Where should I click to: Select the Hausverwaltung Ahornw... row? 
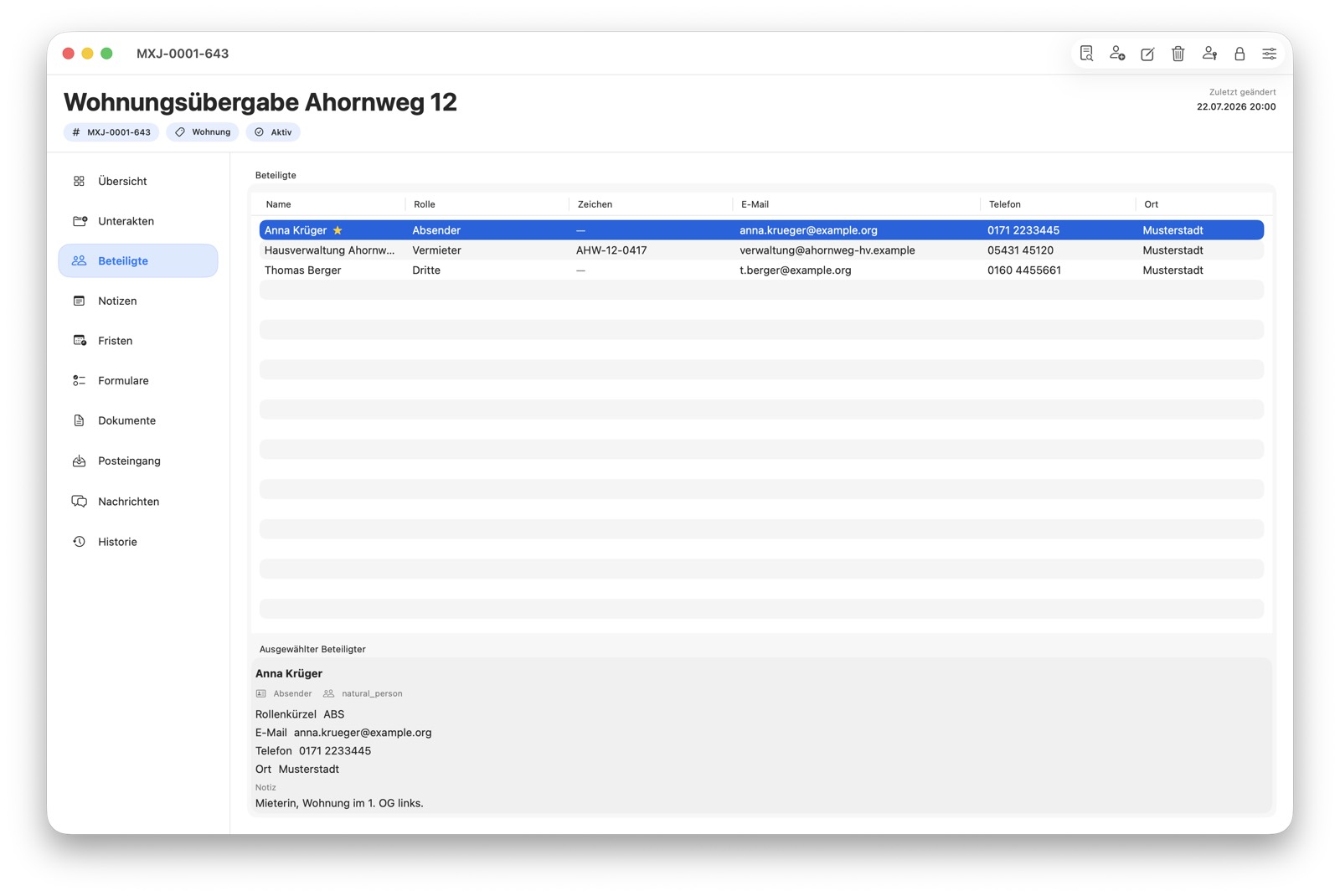point(761,250)
